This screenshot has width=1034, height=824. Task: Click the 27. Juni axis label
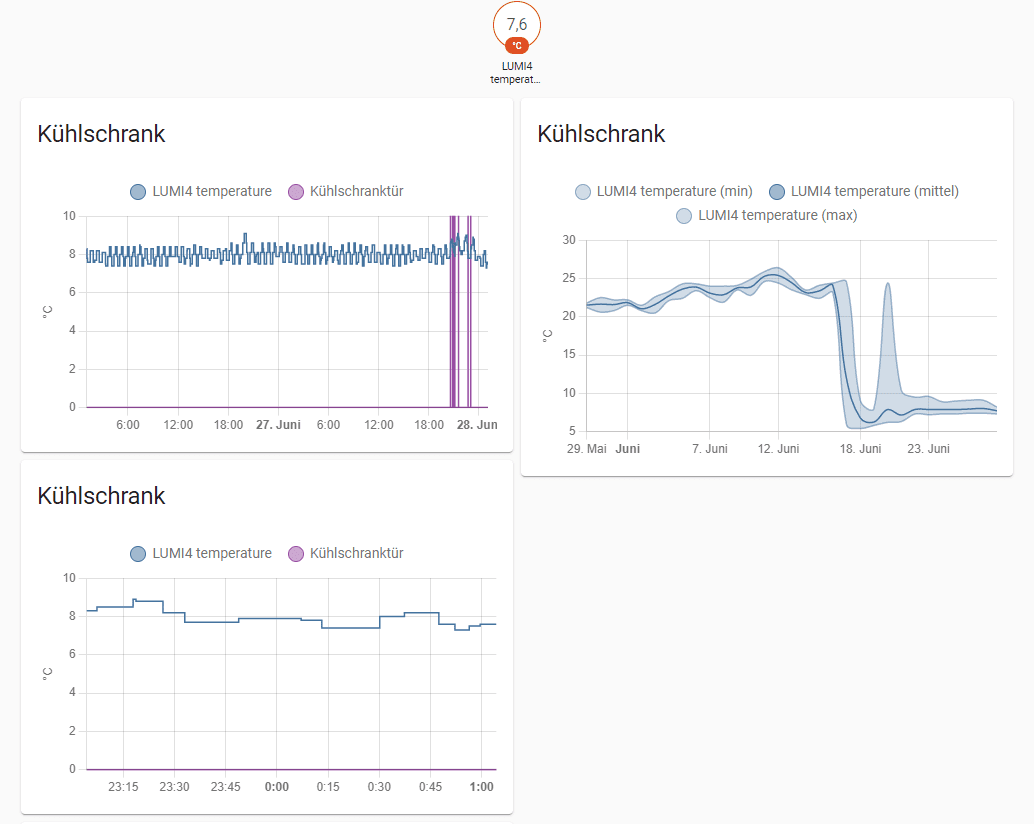pyautogui.click(x=278, y=425)
